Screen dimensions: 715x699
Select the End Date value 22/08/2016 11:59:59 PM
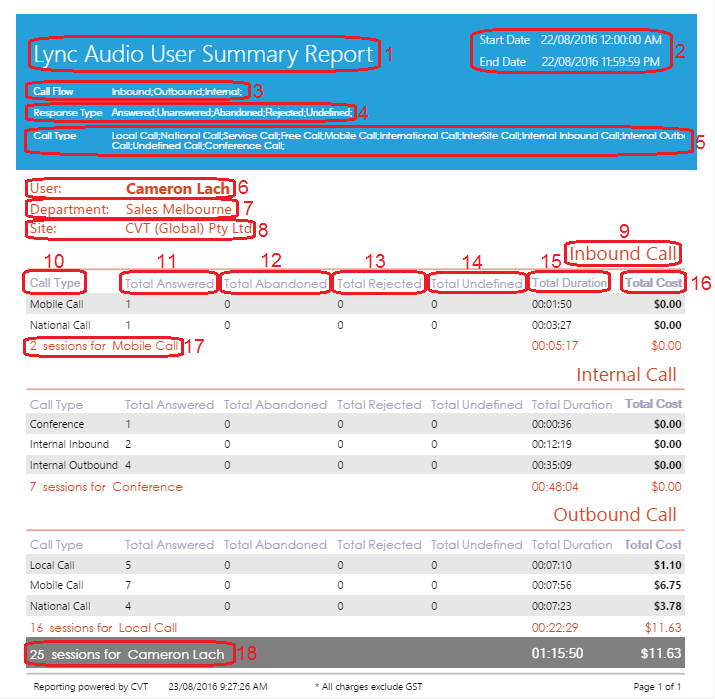(x=601, y=62)
